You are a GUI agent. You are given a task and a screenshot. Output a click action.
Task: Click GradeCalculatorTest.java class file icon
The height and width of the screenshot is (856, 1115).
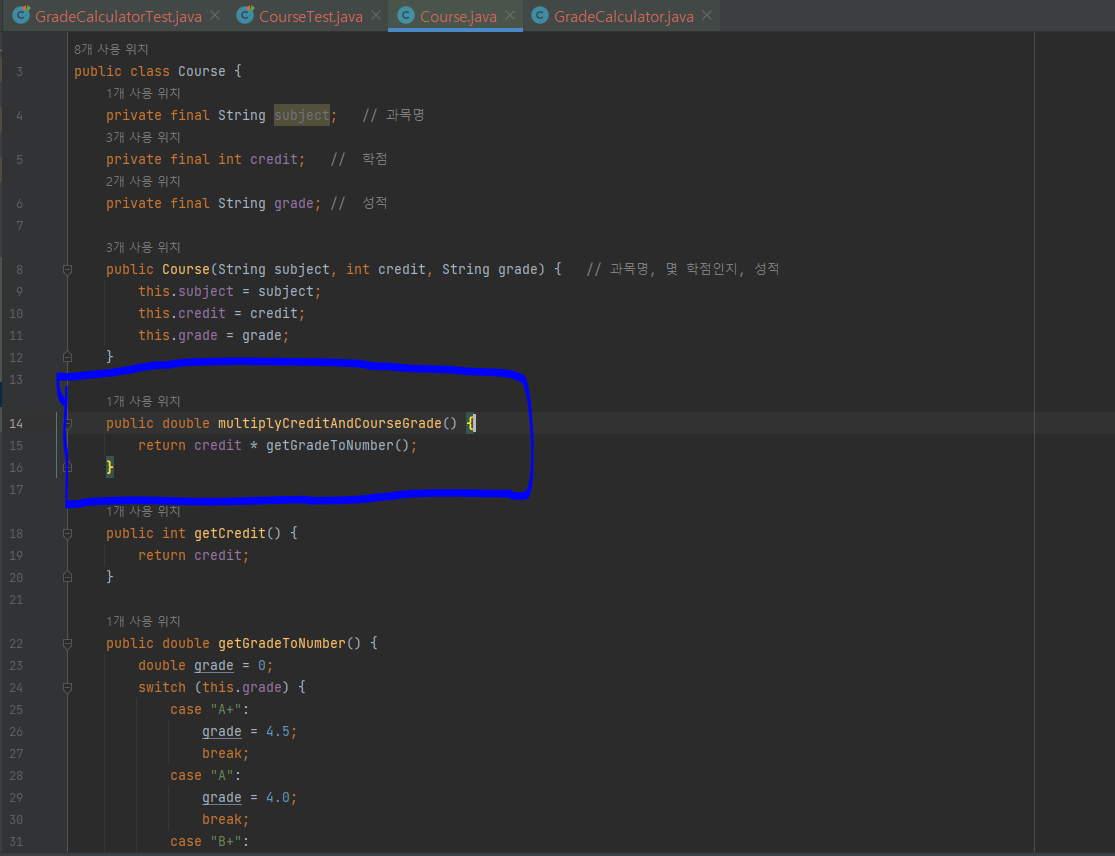point(21,15)
